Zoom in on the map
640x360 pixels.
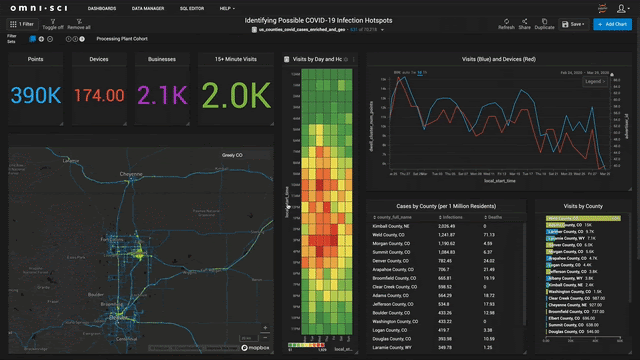pyautogui.click(x=265, y=328)
